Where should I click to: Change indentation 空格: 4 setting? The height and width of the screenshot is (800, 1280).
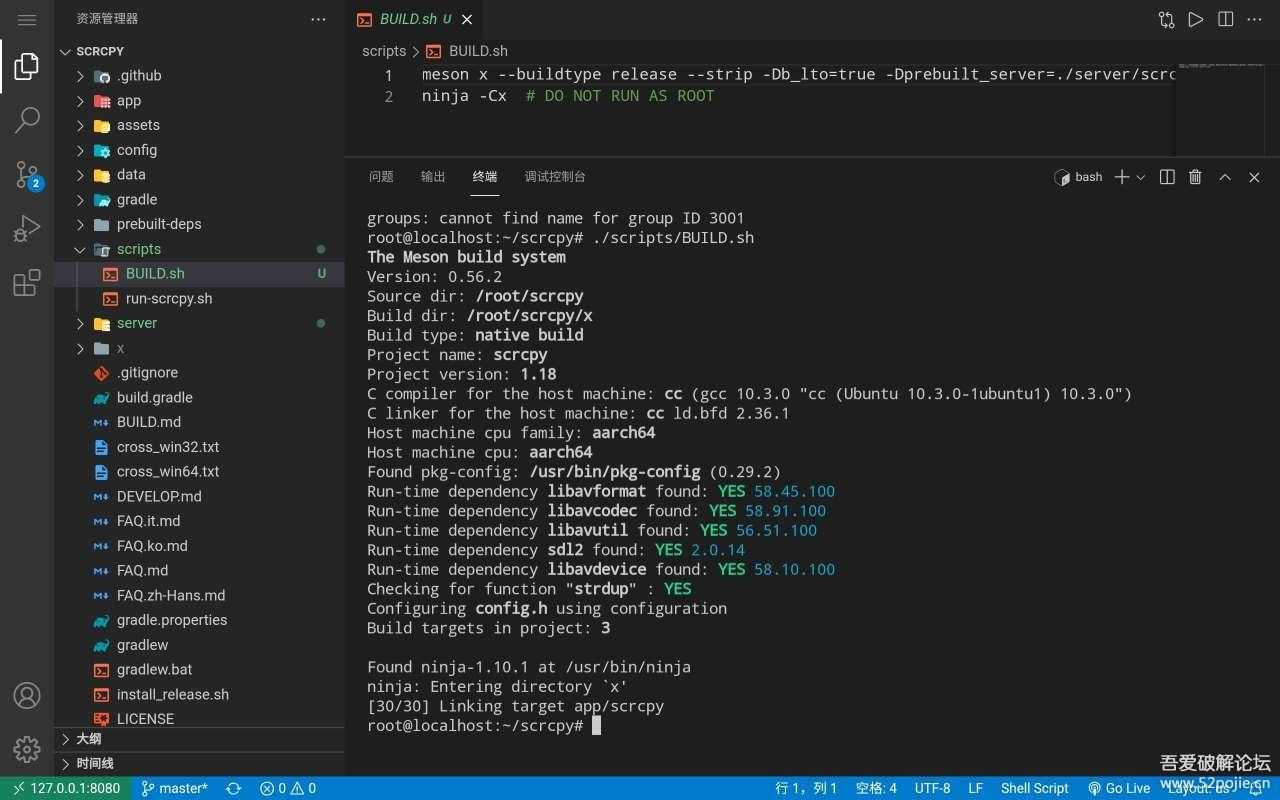[876, 788]
